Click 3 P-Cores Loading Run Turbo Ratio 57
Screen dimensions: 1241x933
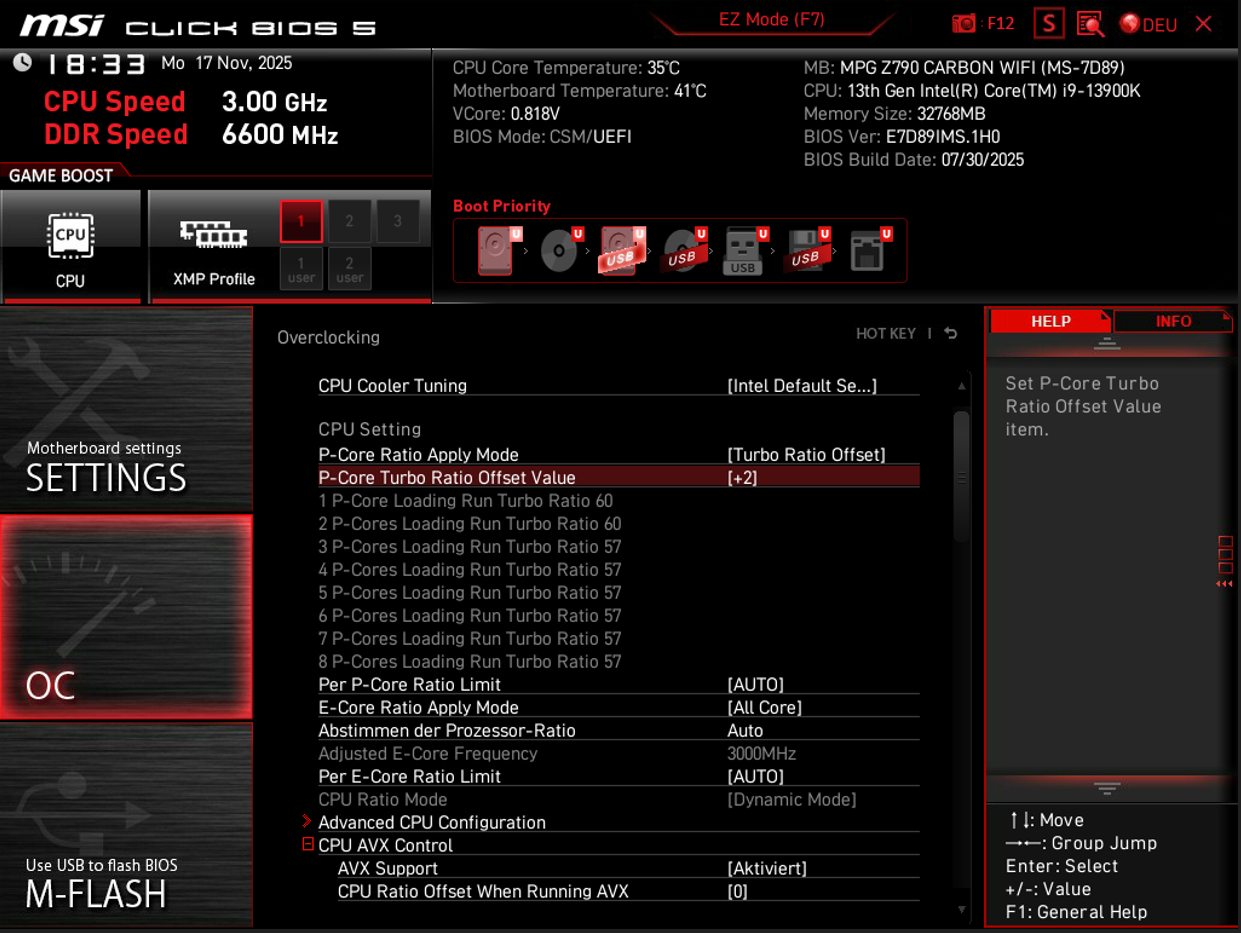[470, 546]
